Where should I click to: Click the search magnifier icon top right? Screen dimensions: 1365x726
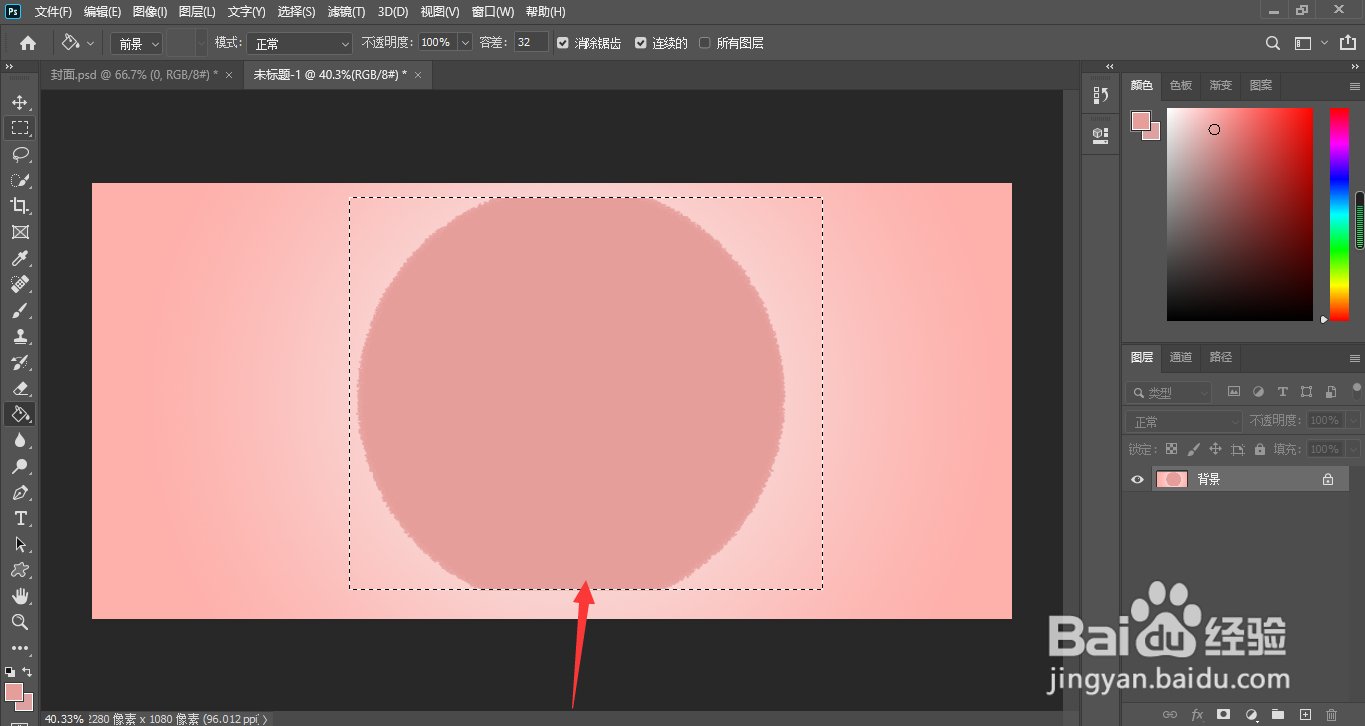click(1272, 43)
